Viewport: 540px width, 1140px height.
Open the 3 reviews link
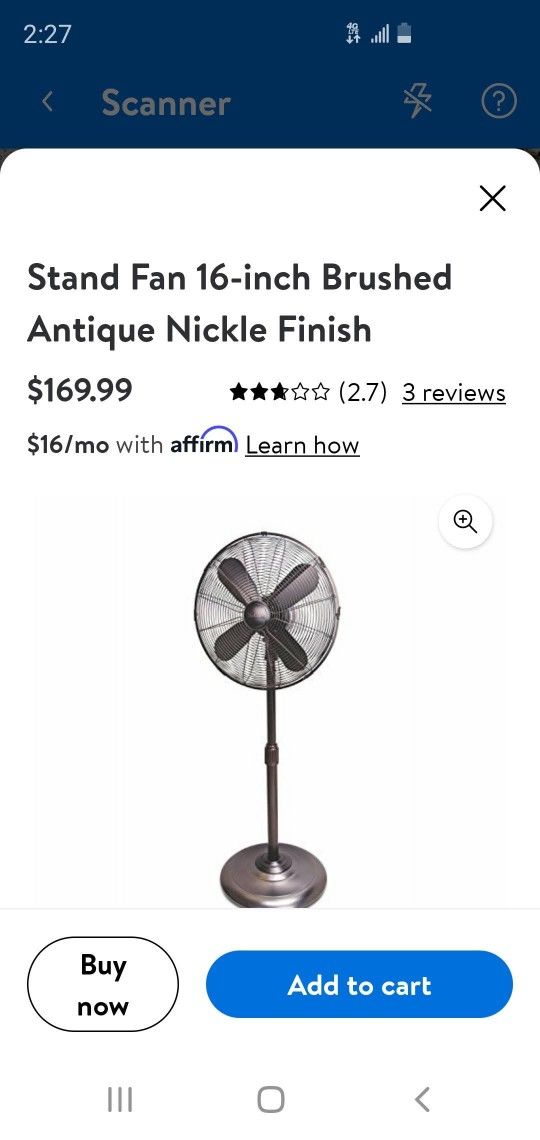tap(454, 393)
